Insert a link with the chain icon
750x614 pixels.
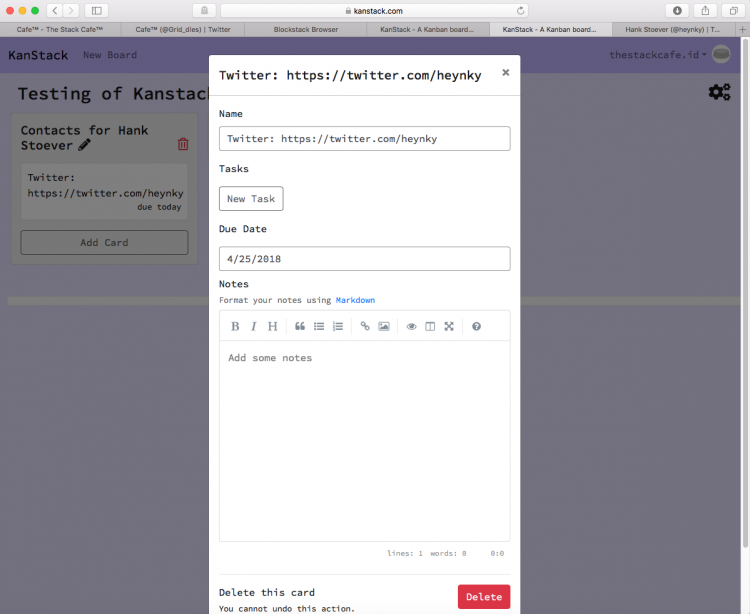click(365, 326)
